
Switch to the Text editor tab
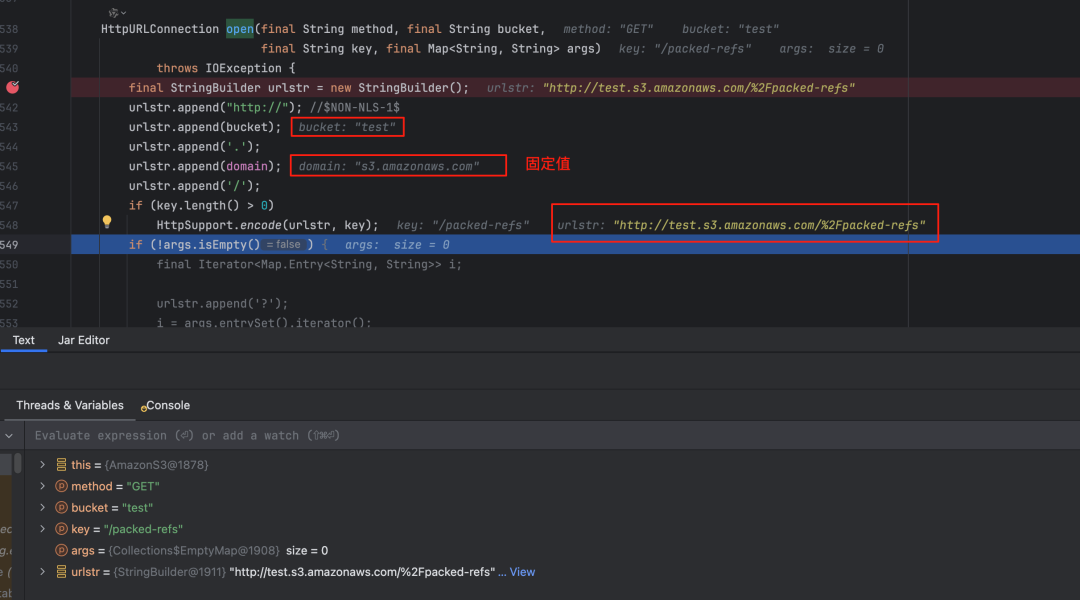(23, 340)
